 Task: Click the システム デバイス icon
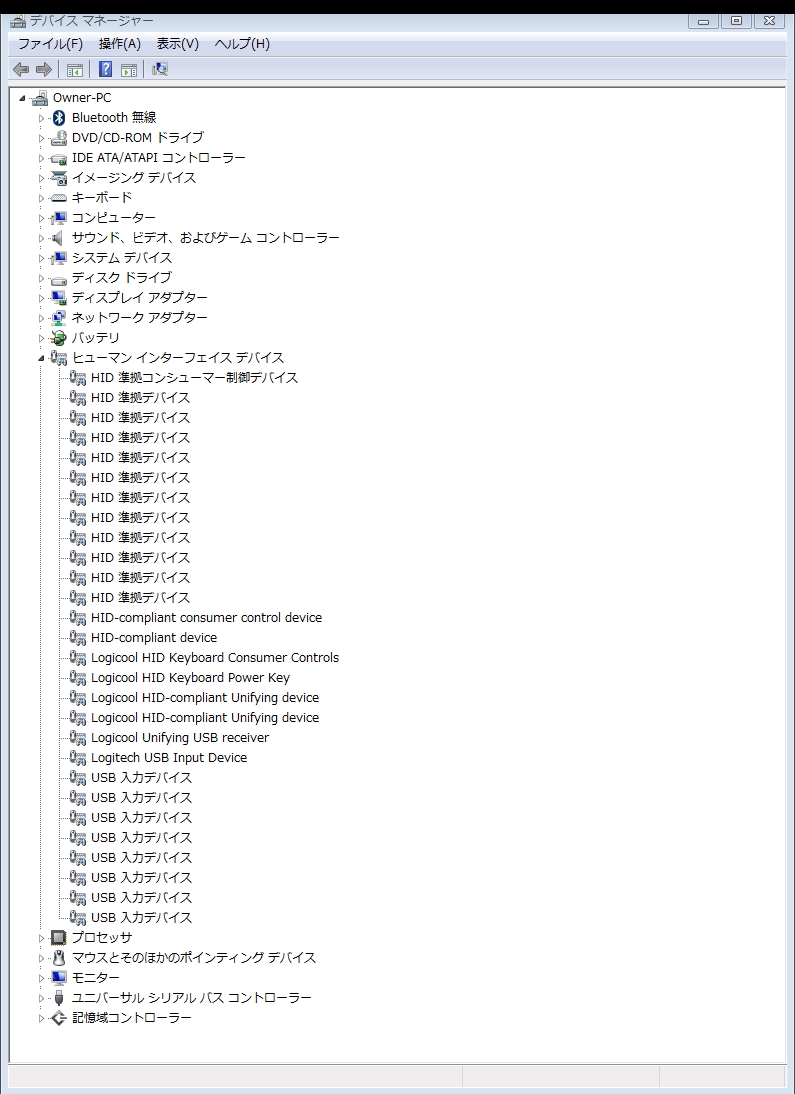(59, 258)
